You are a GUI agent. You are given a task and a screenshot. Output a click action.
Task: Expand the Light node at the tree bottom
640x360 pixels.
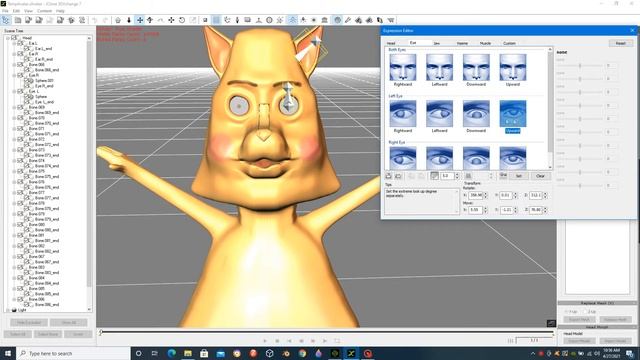tap(8, 310)
